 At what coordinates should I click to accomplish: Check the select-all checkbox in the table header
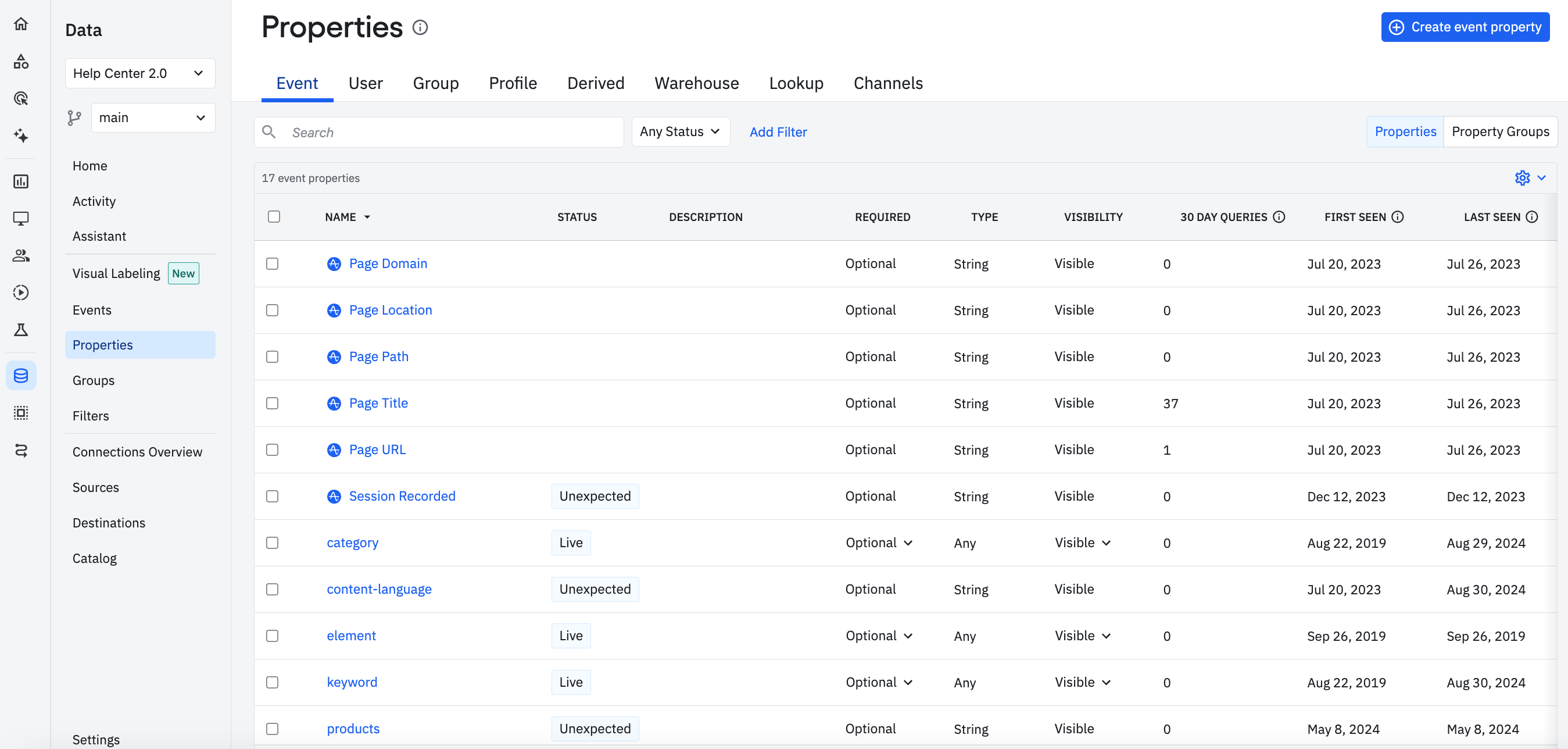coord(274,217)
